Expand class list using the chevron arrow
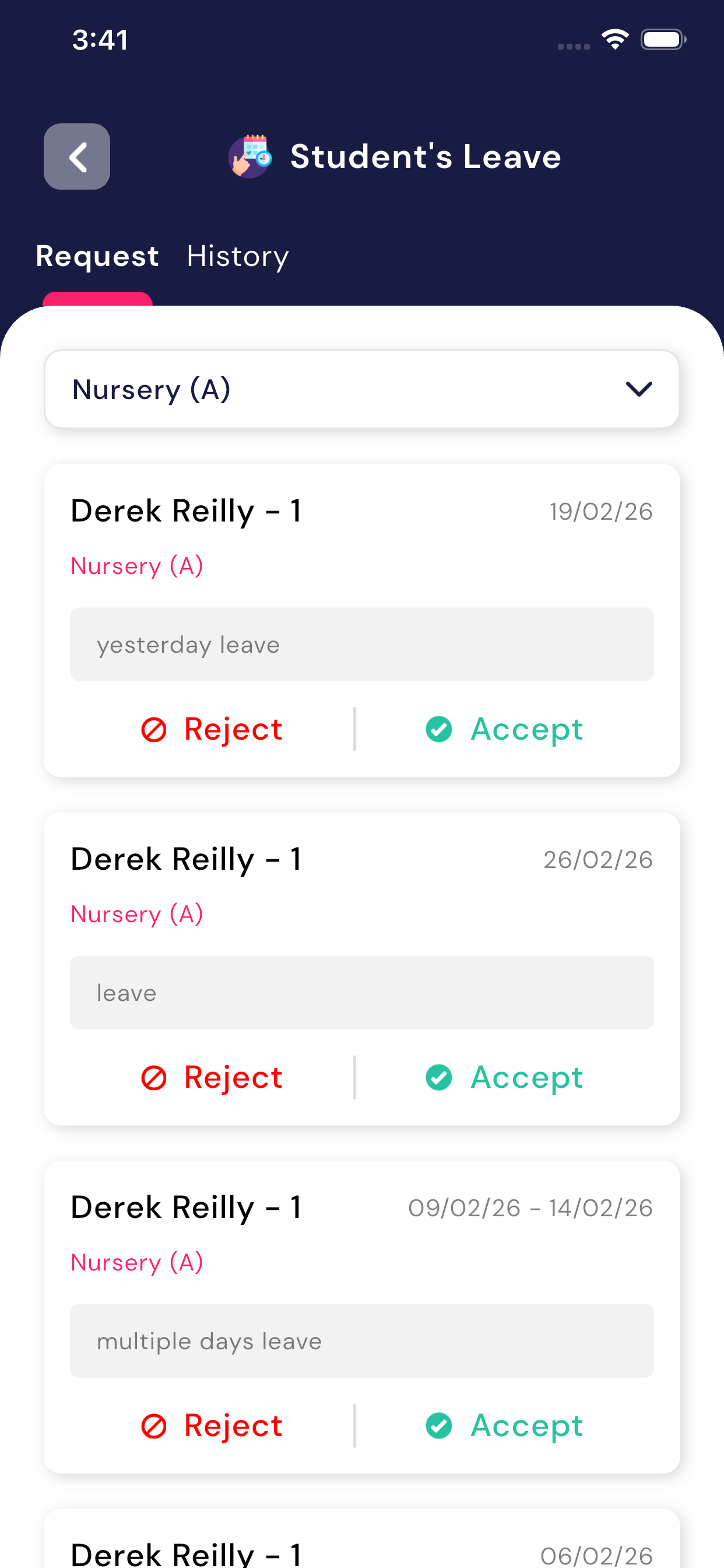The height and width of the screenshot is (1568, 724). point(639,389)
